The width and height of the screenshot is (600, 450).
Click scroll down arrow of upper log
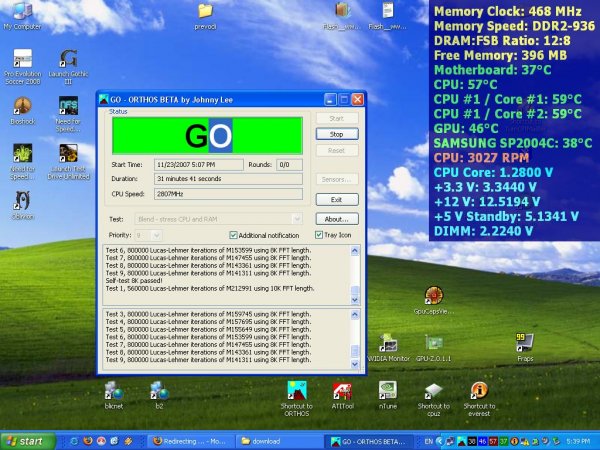point(355,299)
